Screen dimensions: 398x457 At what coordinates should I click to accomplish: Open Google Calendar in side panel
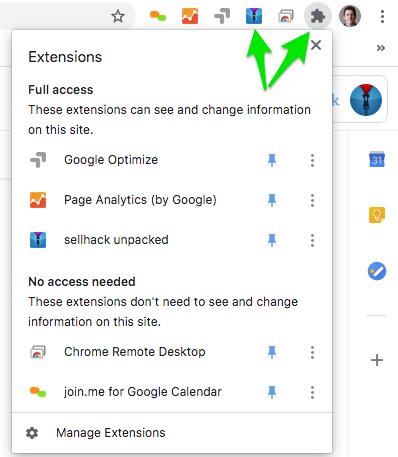point(377,159)
